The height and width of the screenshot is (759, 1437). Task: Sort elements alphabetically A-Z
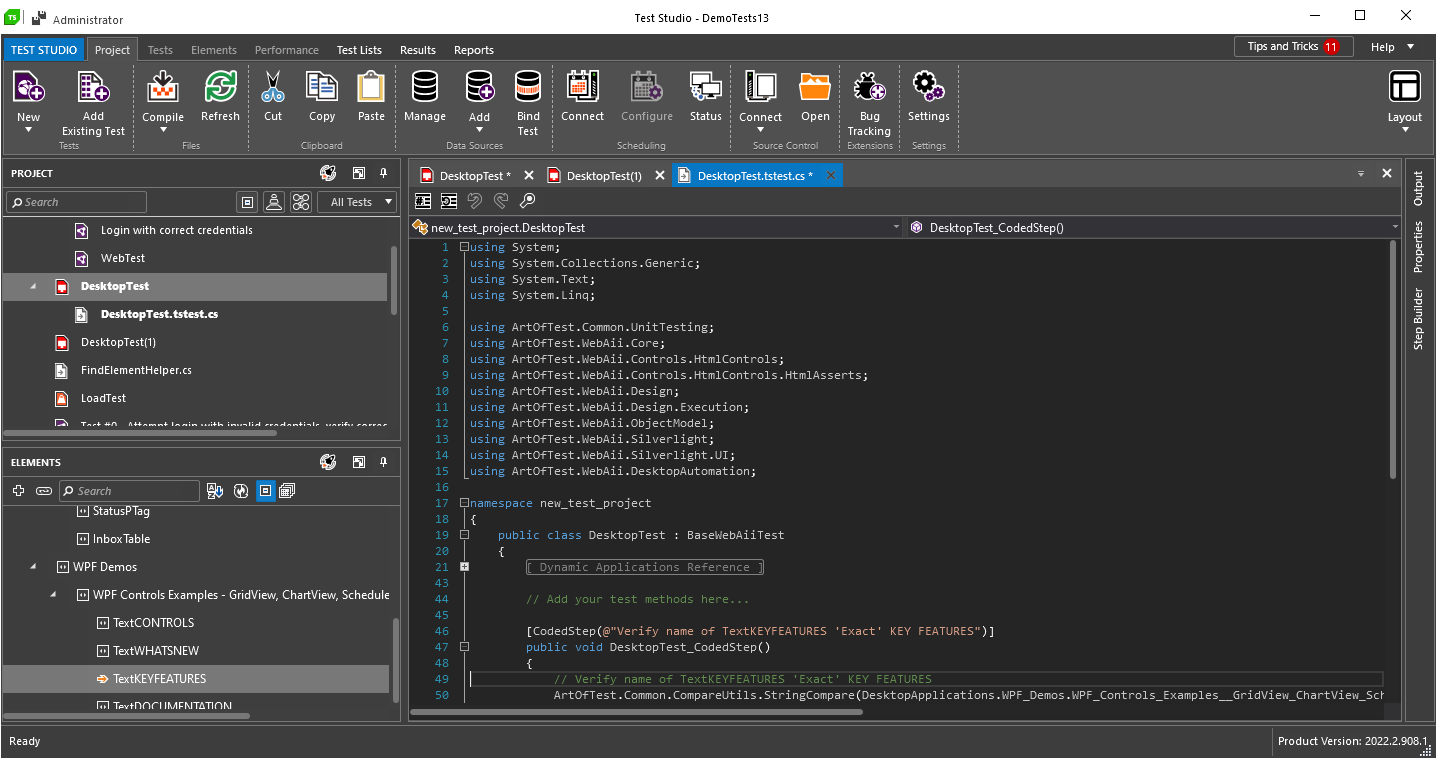click(x=215, y=491)
